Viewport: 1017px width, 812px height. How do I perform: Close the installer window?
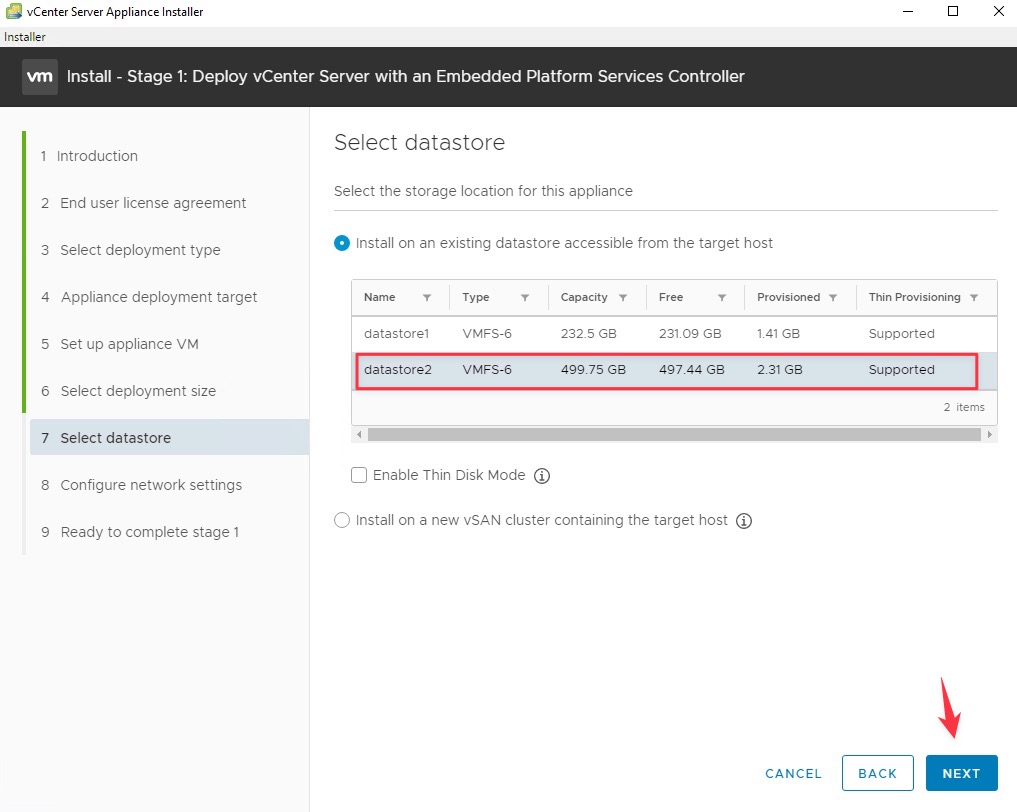pyautogui.click(x=999, y=11)
